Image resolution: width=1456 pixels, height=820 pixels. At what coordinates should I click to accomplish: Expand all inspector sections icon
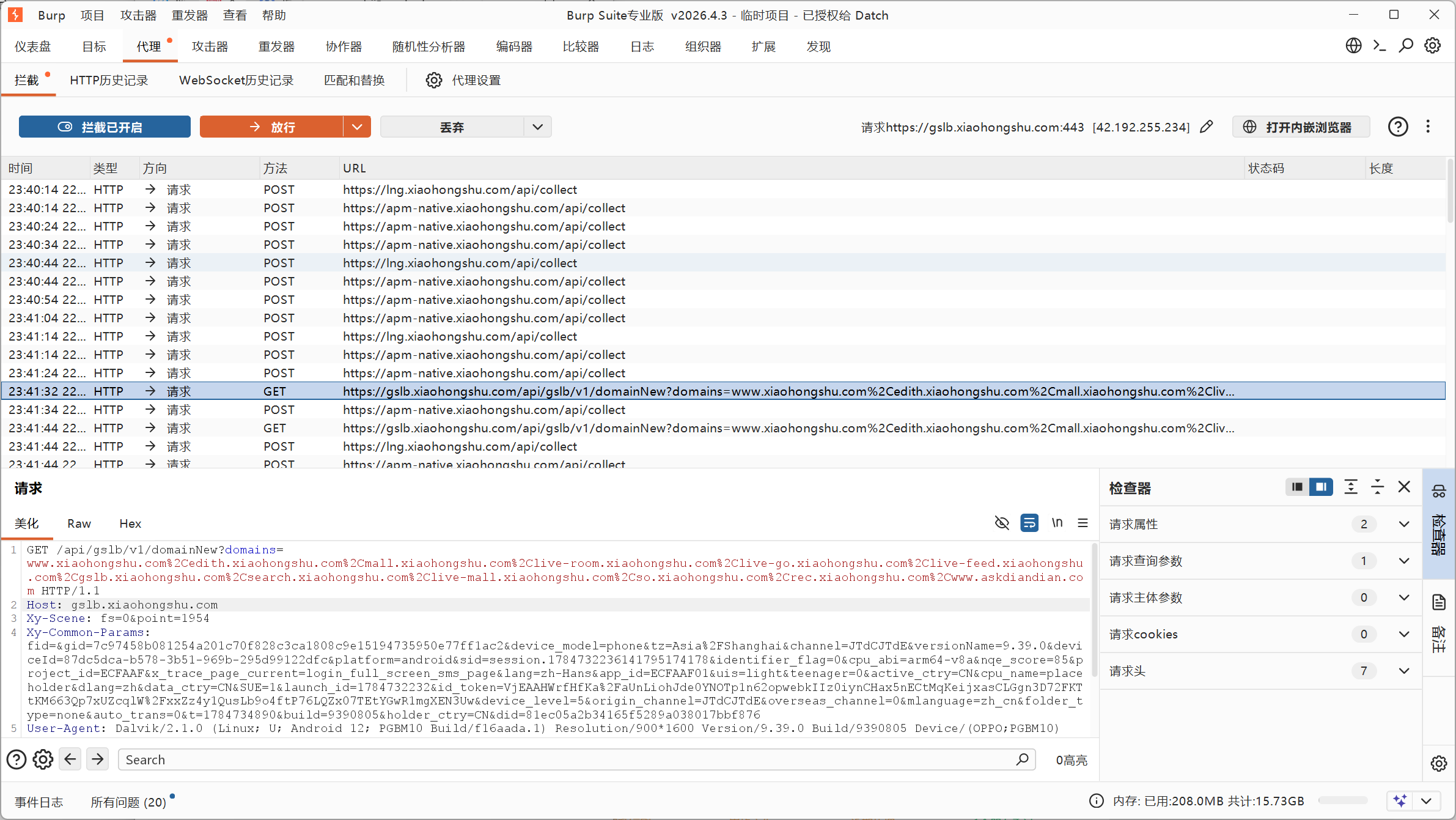coord(1351,487)
